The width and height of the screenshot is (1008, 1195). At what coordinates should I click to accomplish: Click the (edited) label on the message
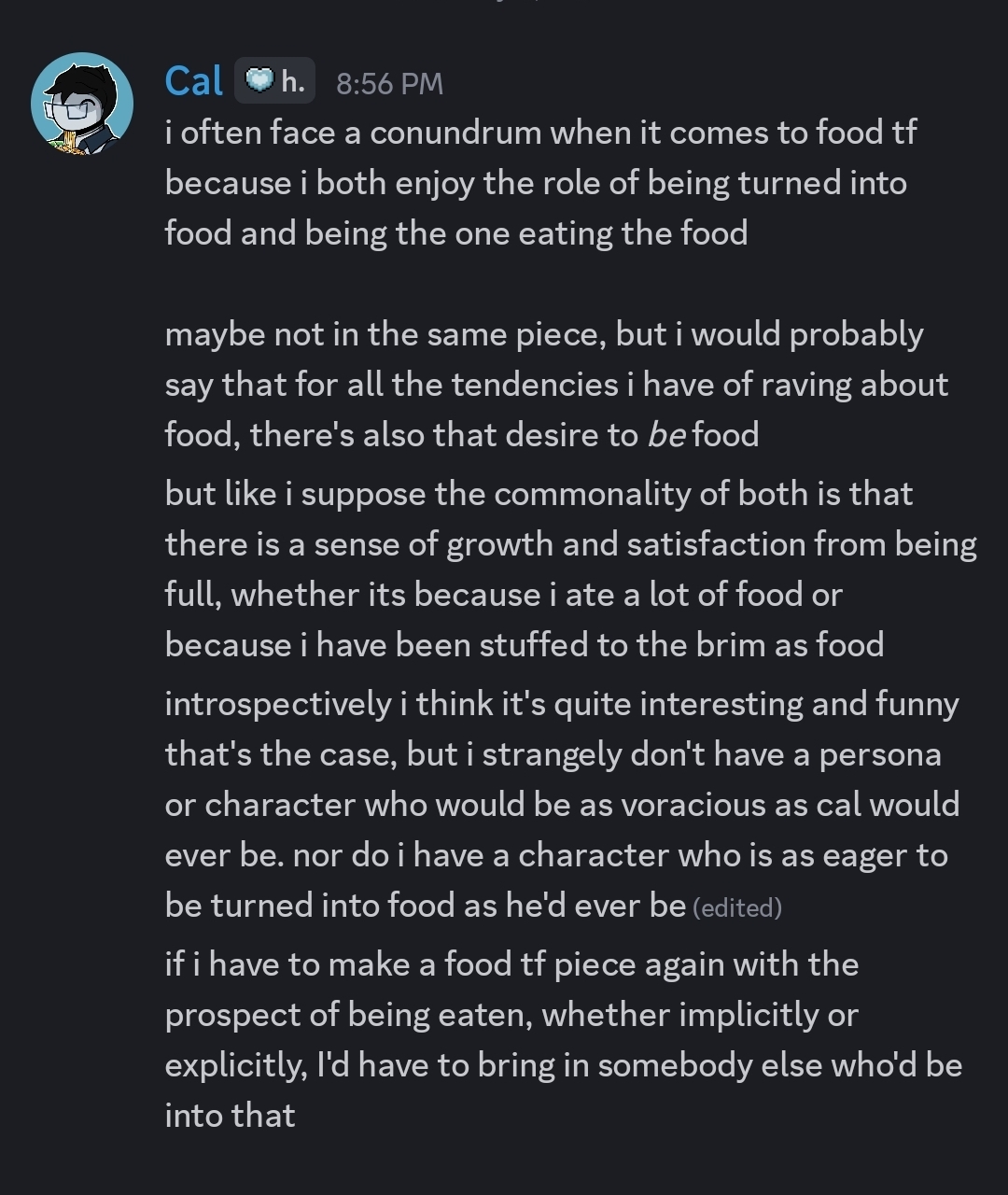tap(736, 907)
